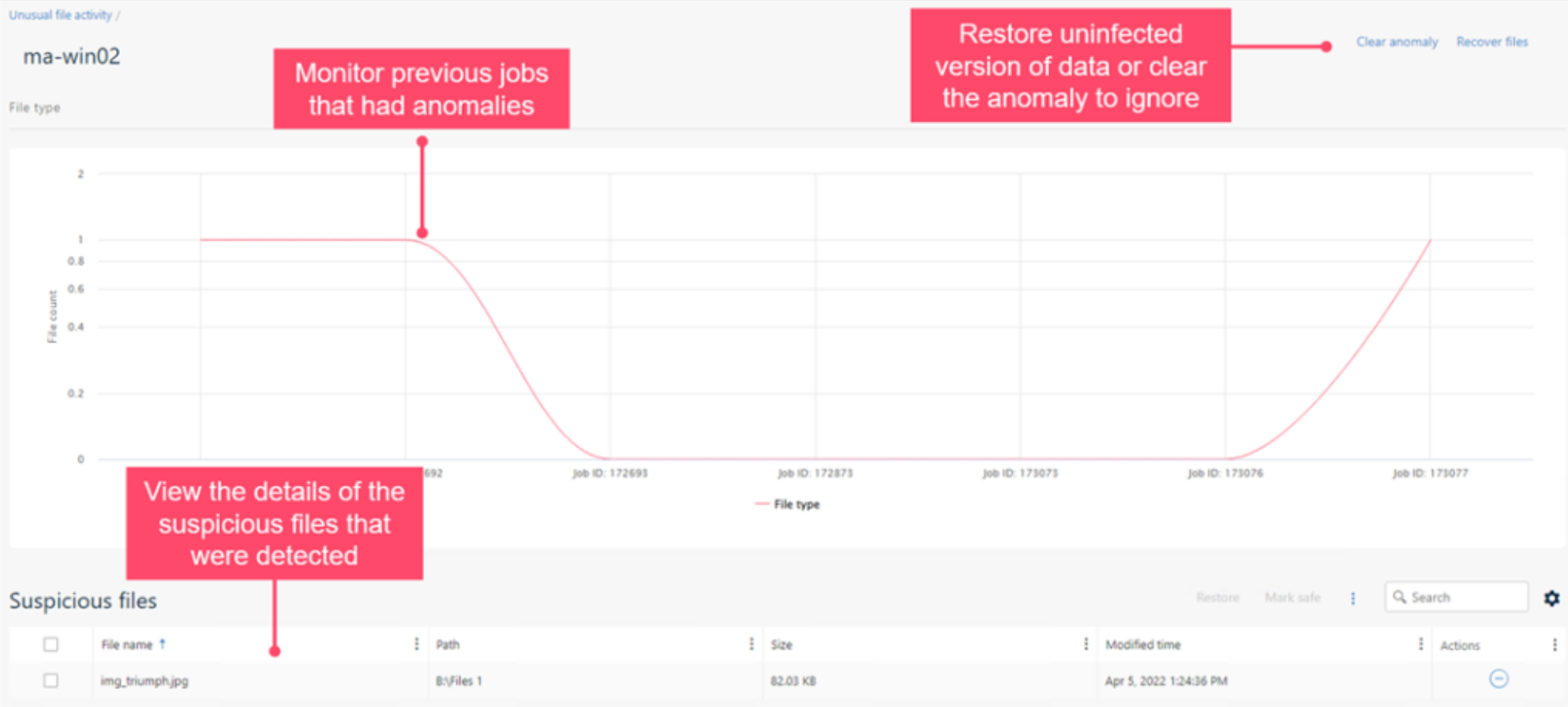Click the Recover files link
The height and width of the screenshot is (707, 1568).
[x=1491, y=42]
